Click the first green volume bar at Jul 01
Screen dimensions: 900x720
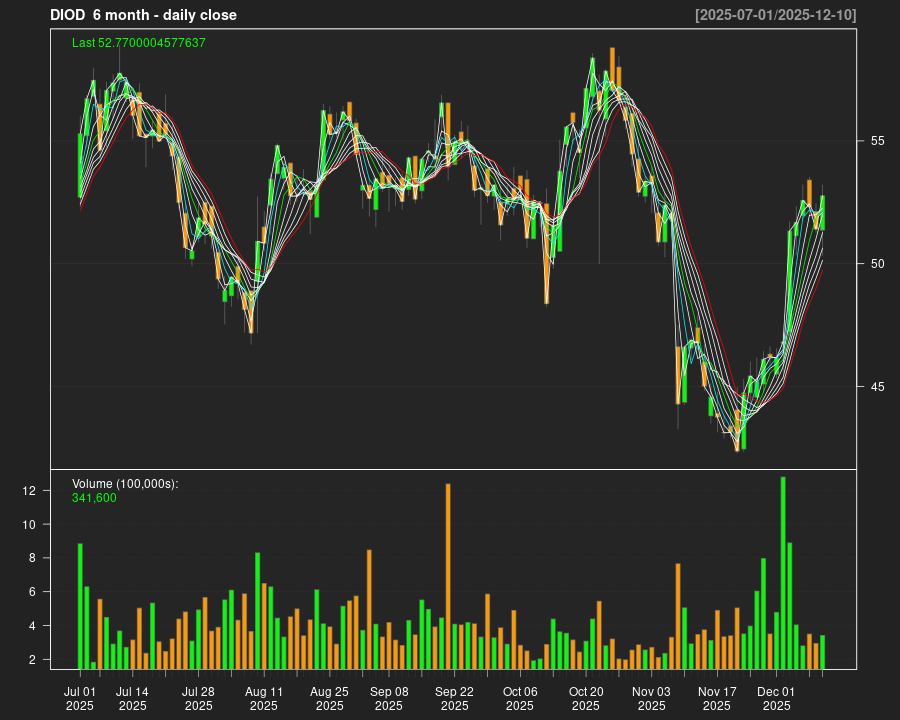(80, 606)
